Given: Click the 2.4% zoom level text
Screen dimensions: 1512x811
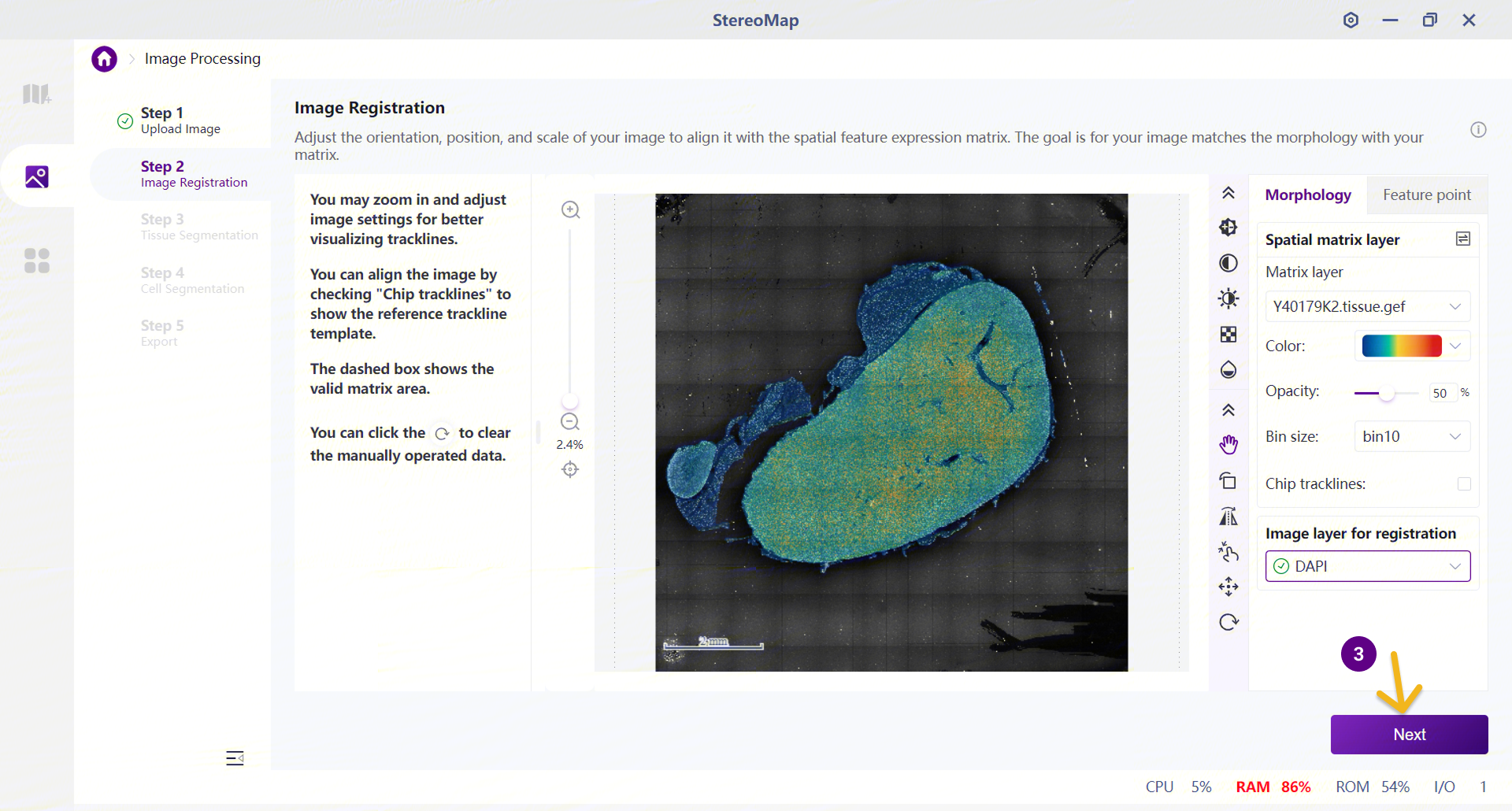Looking at the screenshot, I should click(570, 445).
